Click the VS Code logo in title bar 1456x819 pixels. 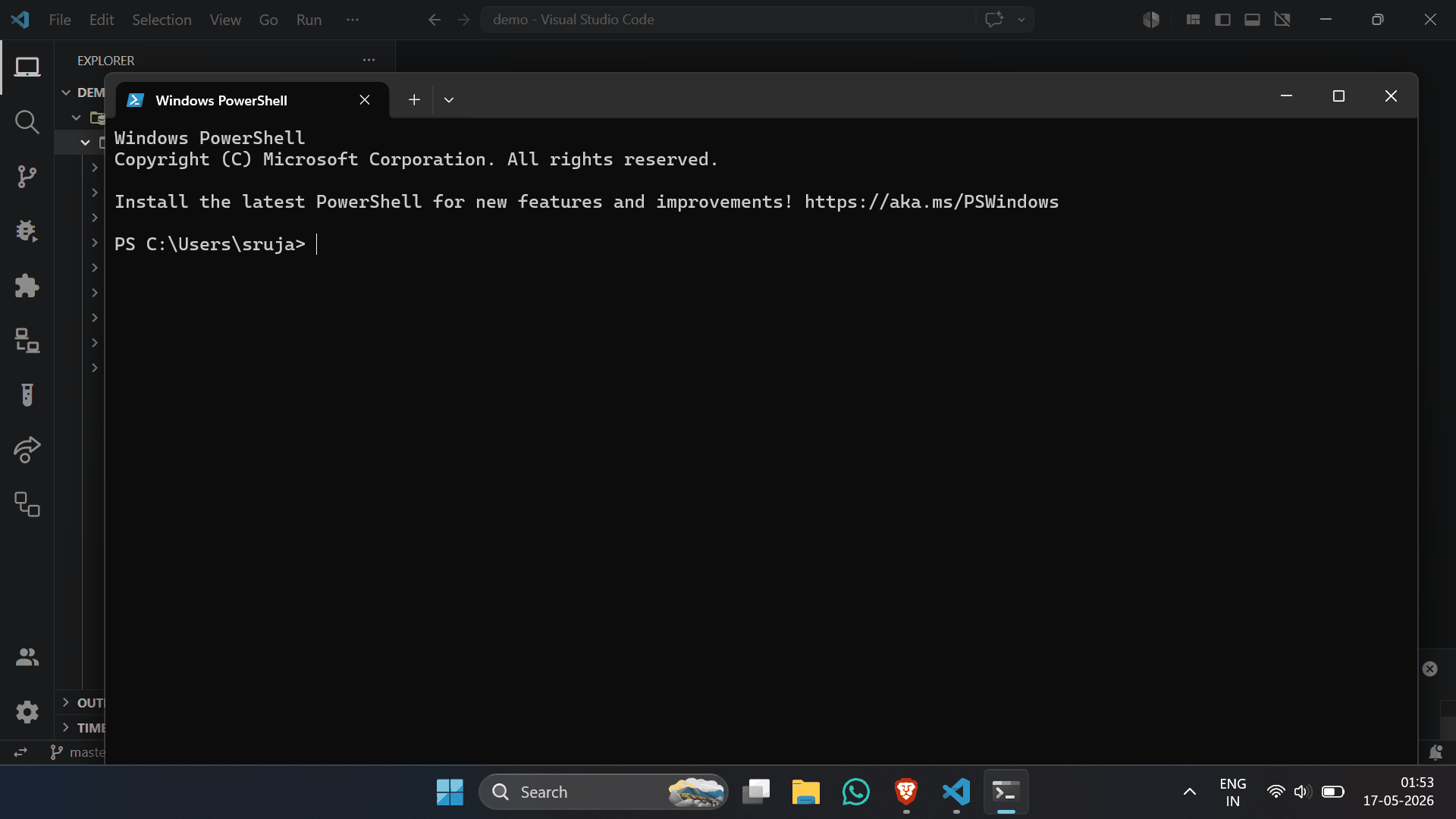pos(20,20)
